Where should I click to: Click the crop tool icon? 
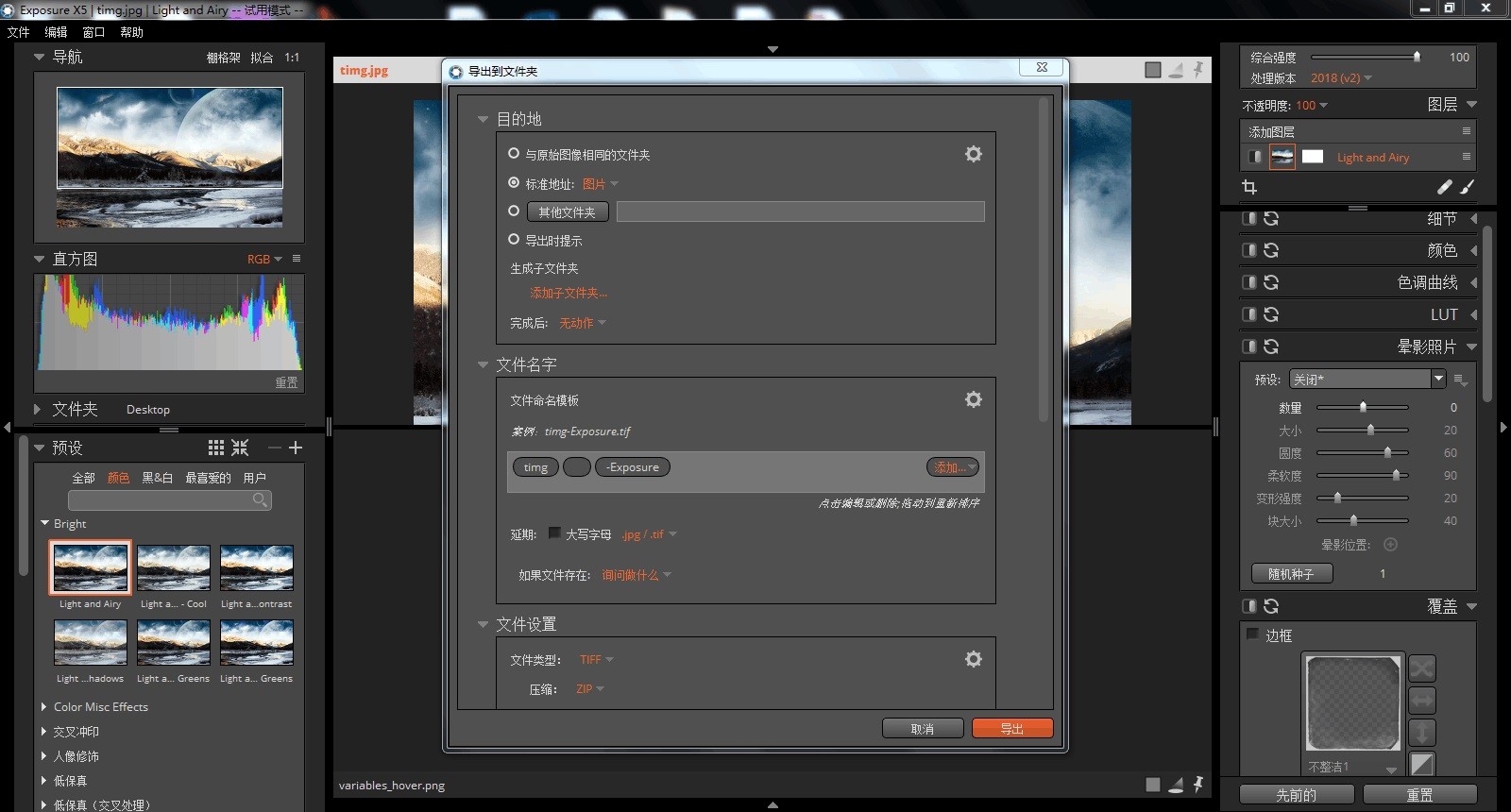tap(1249, 187)
